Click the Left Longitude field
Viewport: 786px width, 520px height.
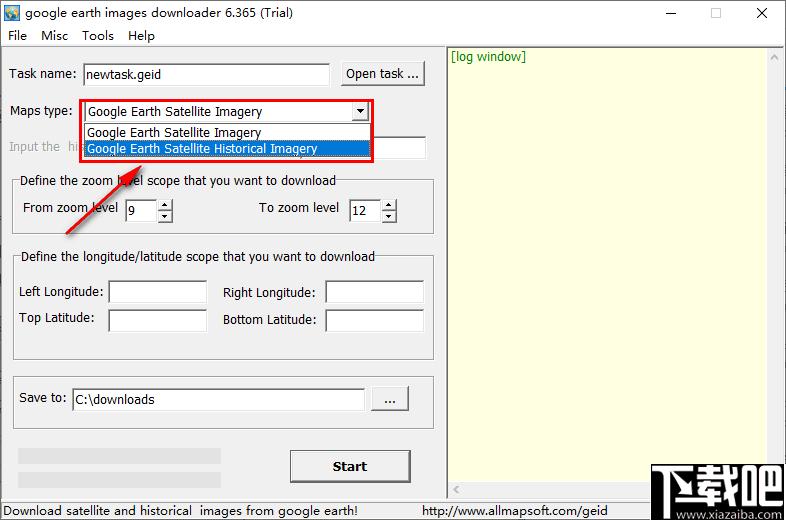157,292
